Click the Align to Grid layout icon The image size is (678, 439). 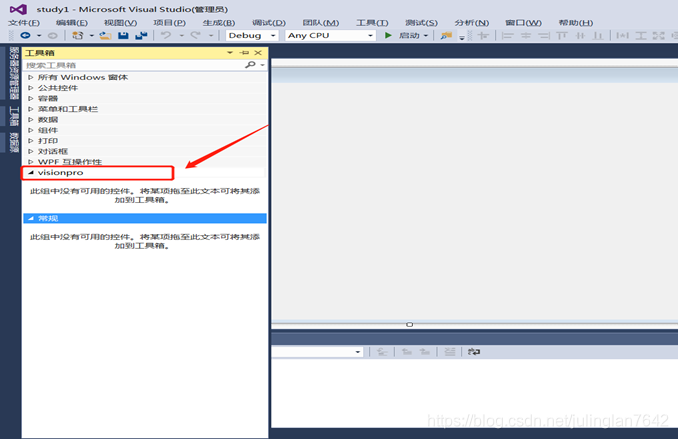[483, 35]
